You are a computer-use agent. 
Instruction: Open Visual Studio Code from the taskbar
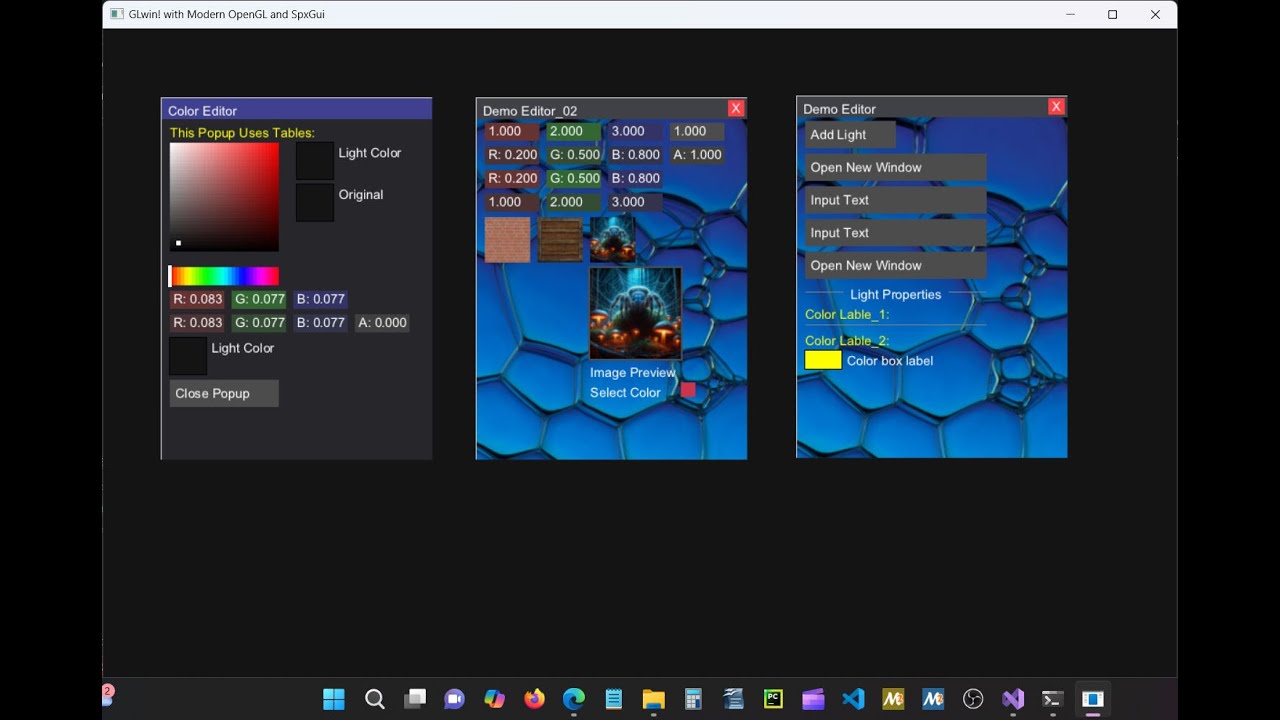tap(853, 699)
